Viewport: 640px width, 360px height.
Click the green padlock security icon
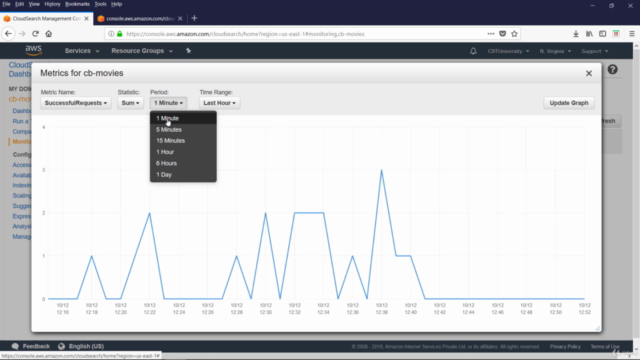point(120,34)
